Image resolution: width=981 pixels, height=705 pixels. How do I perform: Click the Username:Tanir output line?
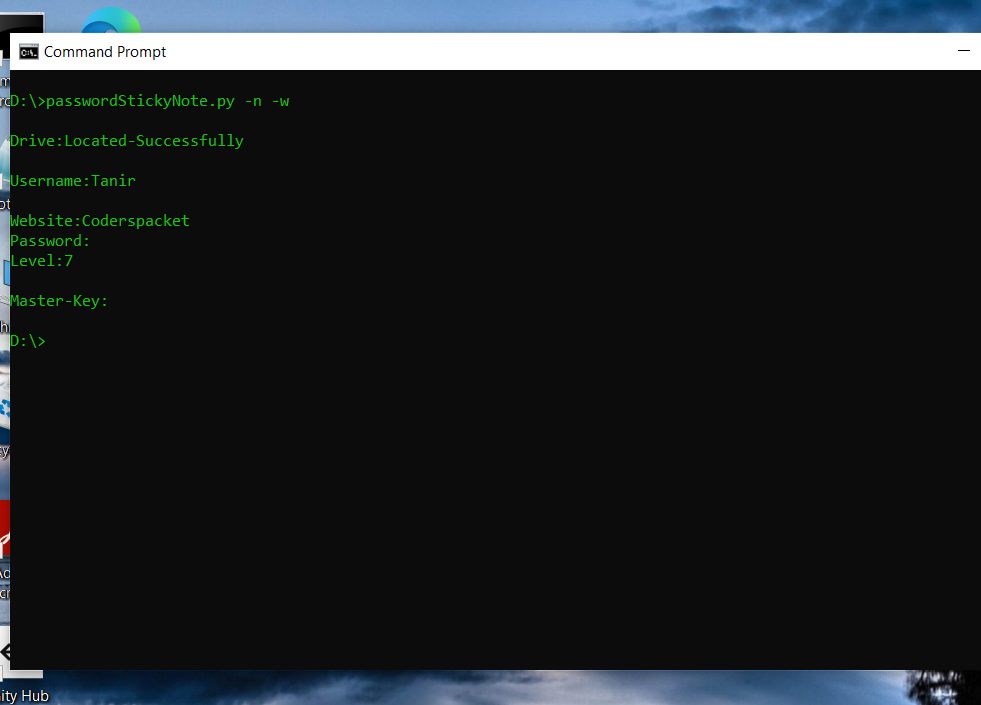(73, 181)
